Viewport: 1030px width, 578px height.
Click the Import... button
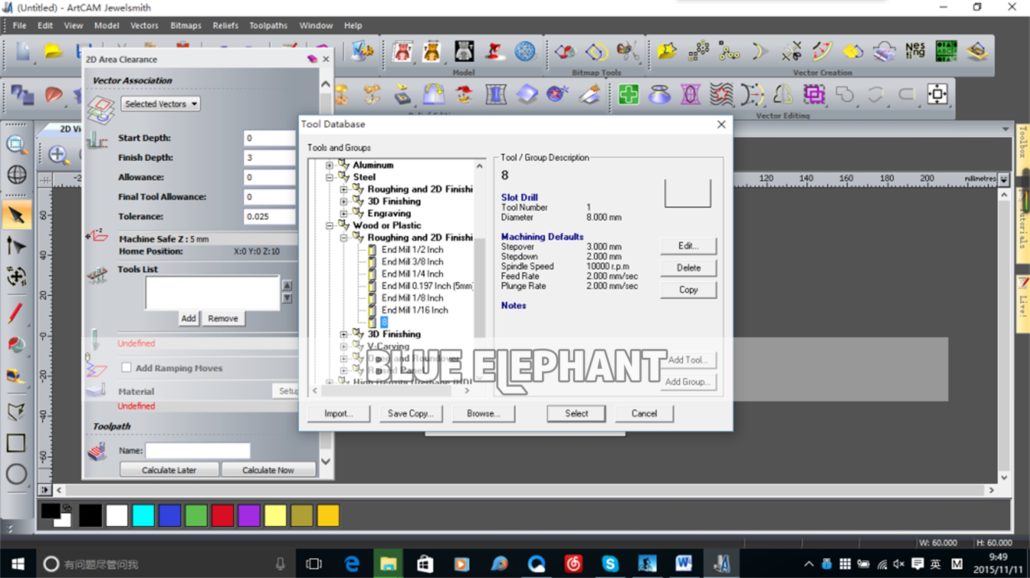point(338,413)
